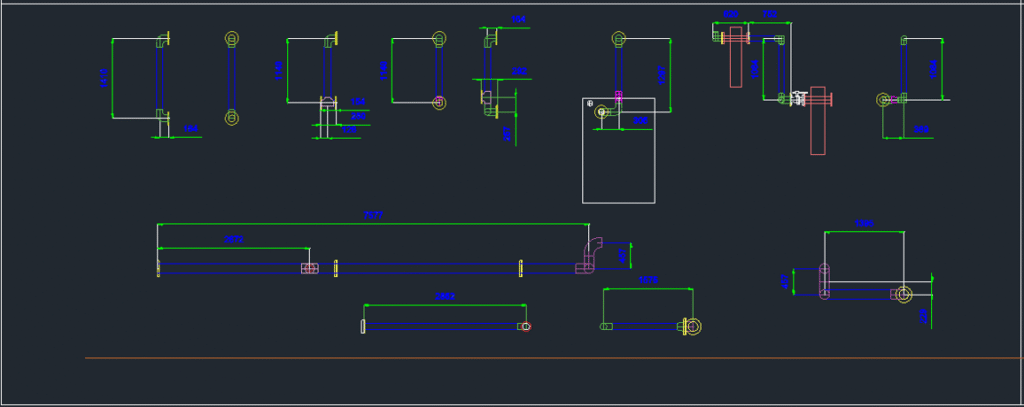Click the 752 dimension label
This screenshot has height=407, width=1024.
point(770,14)
